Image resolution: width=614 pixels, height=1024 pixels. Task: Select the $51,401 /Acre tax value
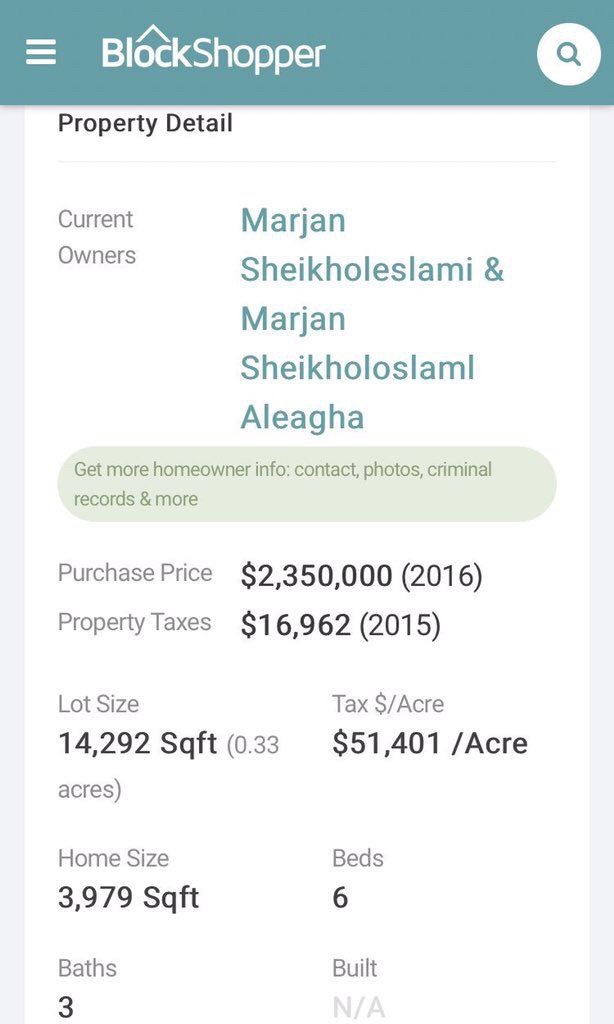430,743
